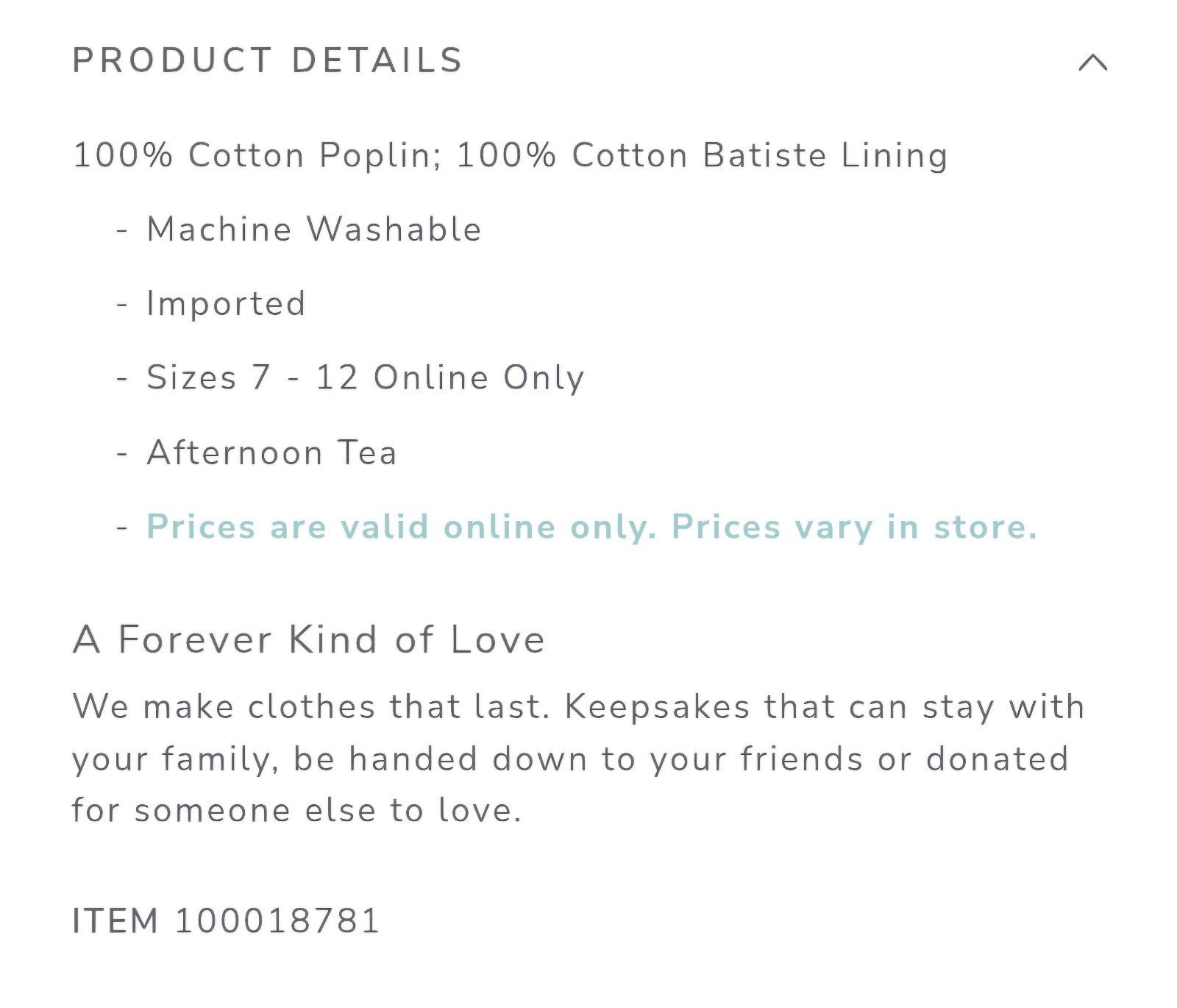Click the dash bullet before Machine Washable
Image resolution: width=1177 pixels, height=1008 pixels.
click(122, 231)
